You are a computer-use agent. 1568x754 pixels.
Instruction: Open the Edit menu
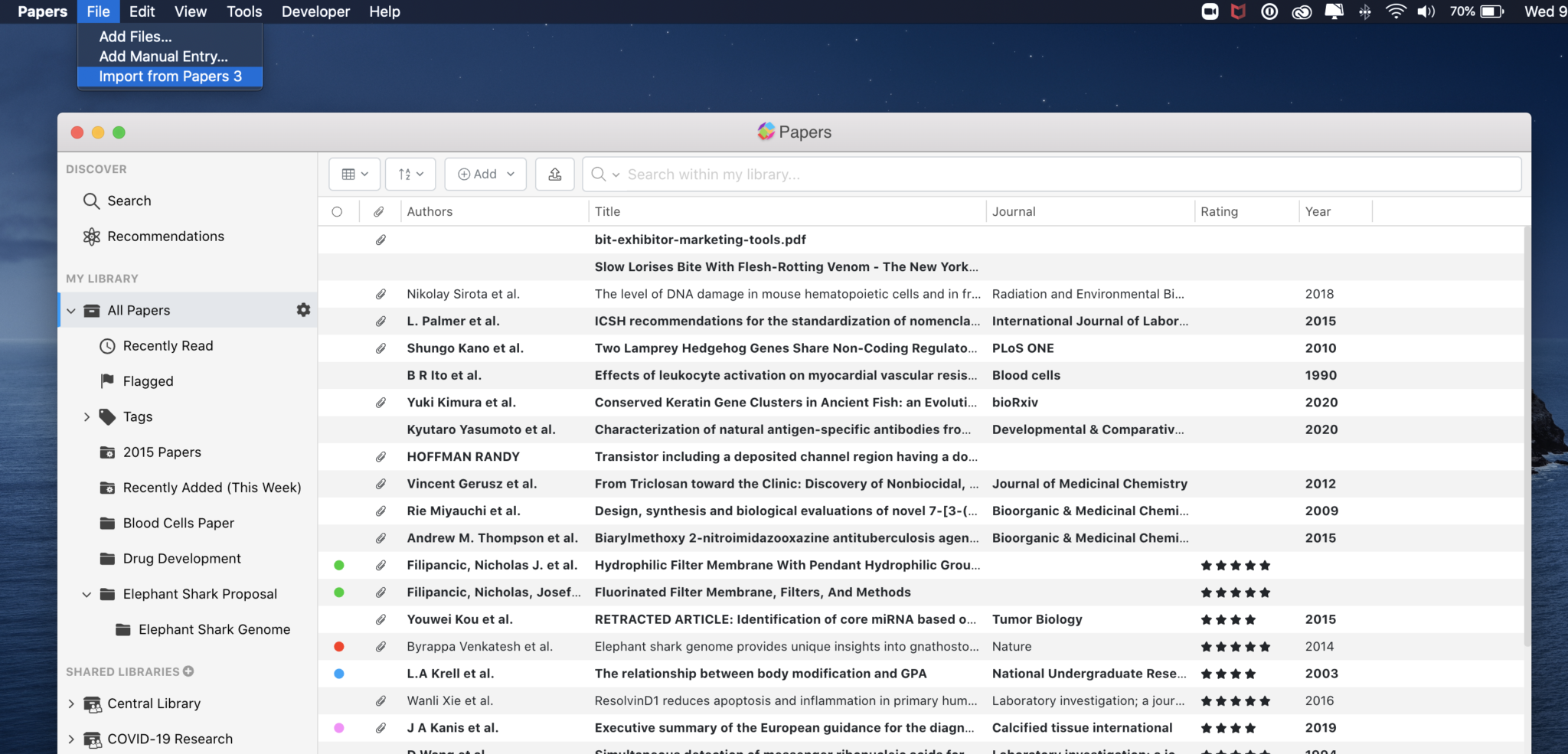[x=142, y=11]
